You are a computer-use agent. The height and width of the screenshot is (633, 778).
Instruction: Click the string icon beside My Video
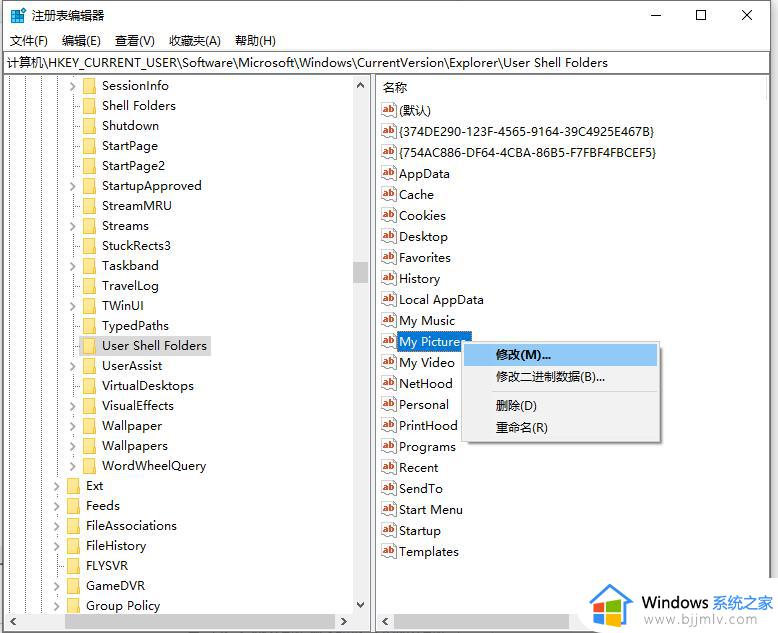click(389, 362)
